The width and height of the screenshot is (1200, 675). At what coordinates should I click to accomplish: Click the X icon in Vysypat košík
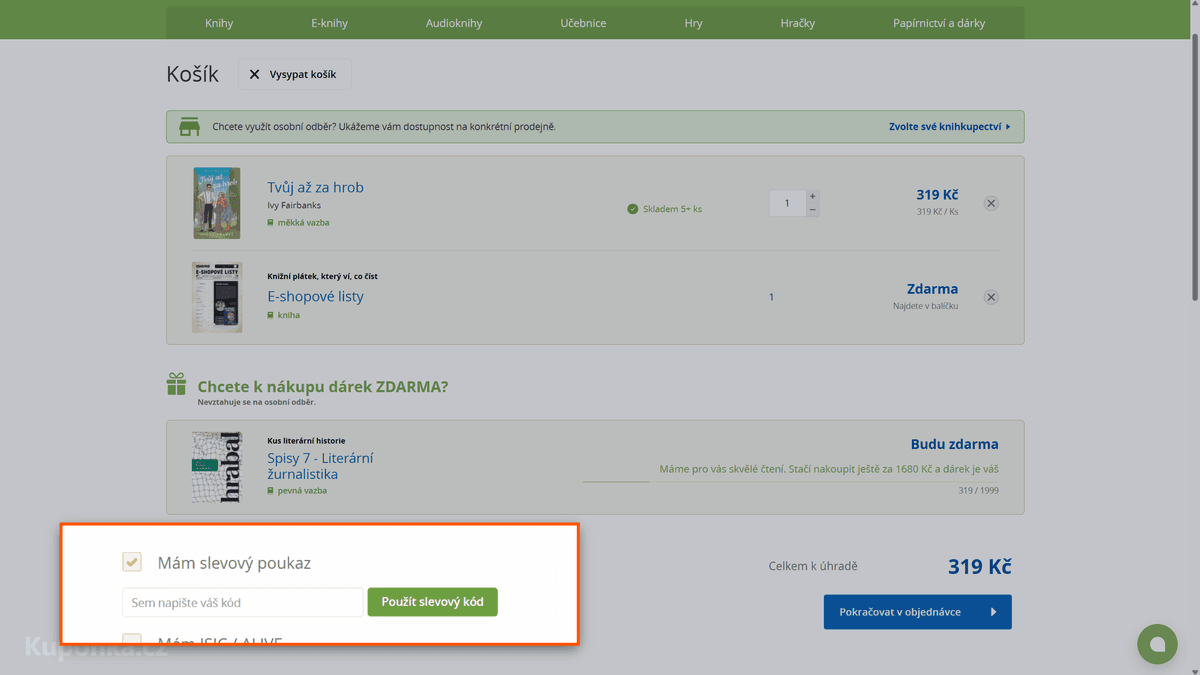pyautogui.click(x=254, y=74)
